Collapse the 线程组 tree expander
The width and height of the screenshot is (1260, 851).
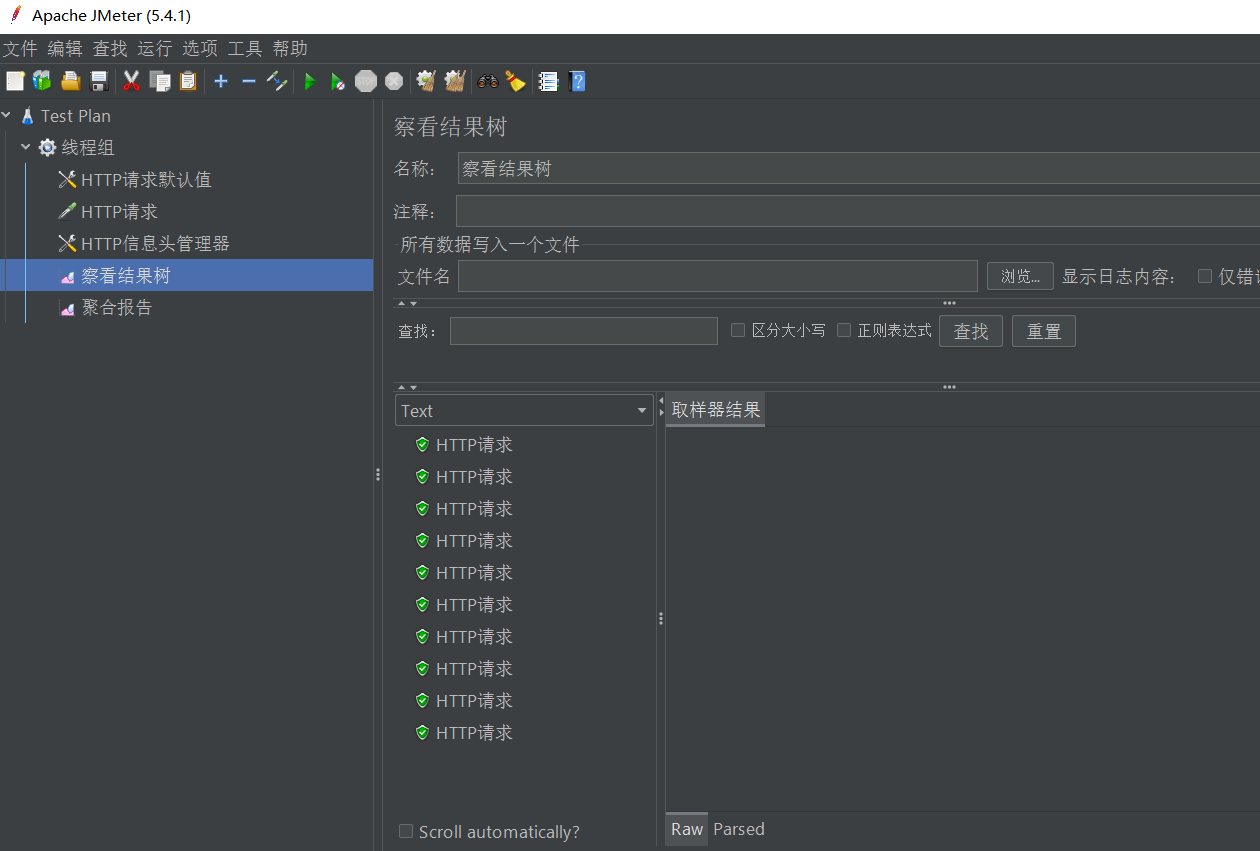pos(26,147)
